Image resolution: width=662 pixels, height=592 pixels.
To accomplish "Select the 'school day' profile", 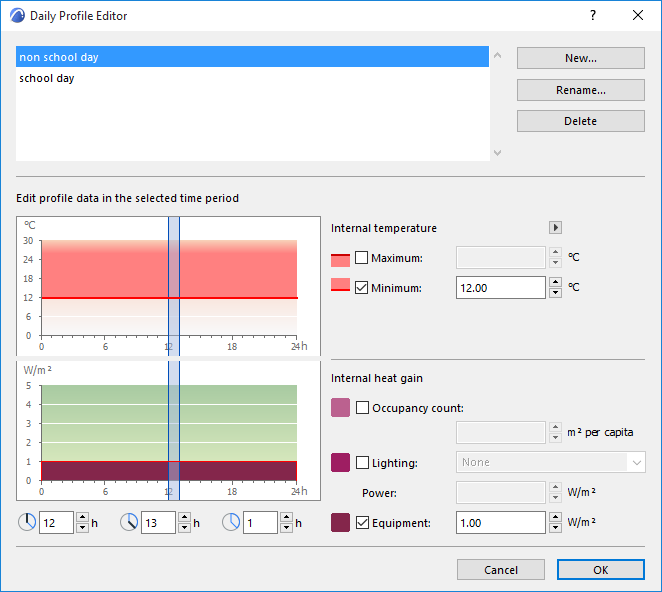I will (252, 78).
